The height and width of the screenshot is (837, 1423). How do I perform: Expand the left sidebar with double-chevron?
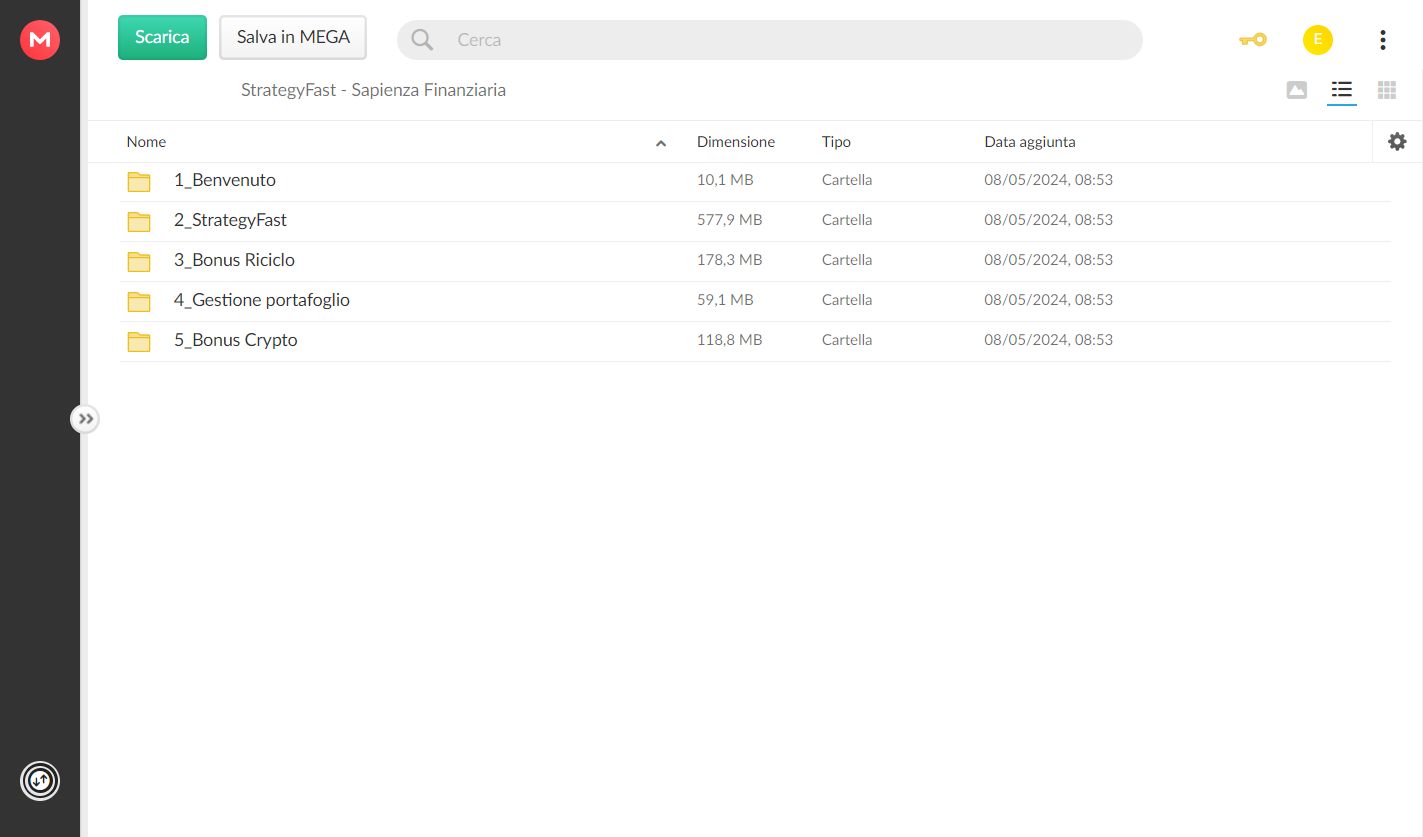point(85,419)
